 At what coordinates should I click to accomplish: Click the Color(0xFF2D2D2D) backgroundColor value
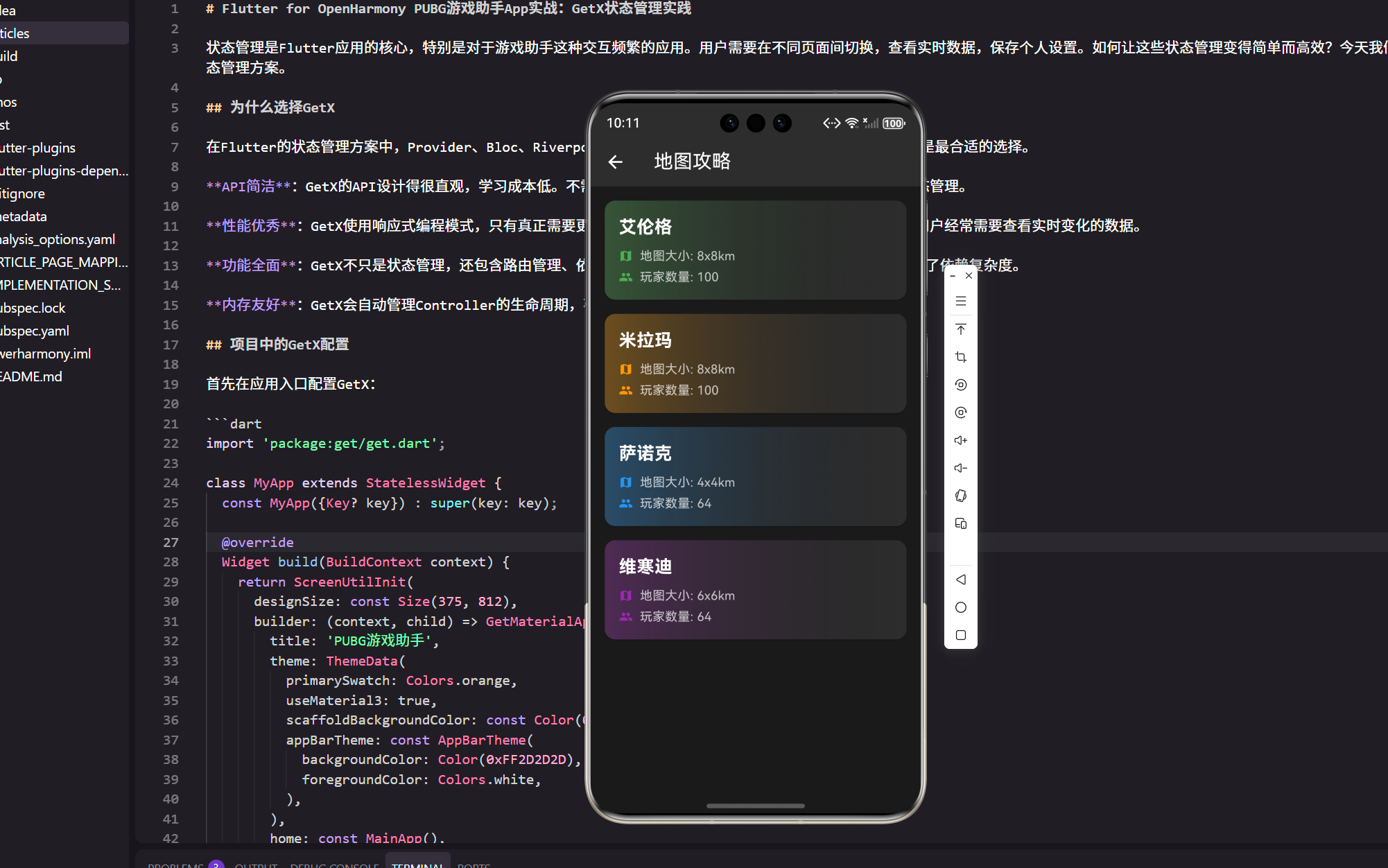coord(505,760)
